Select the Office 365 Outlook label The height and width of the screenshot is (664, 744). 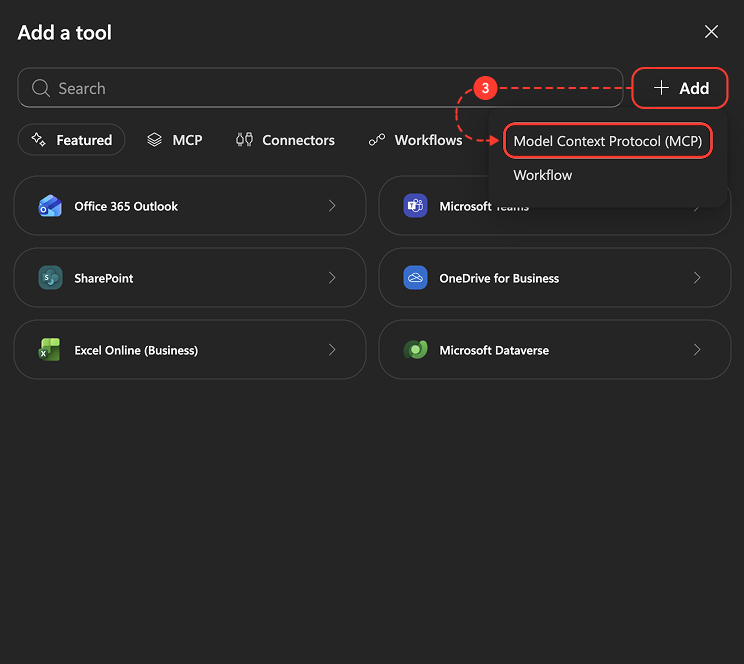(x=126, y=206)
